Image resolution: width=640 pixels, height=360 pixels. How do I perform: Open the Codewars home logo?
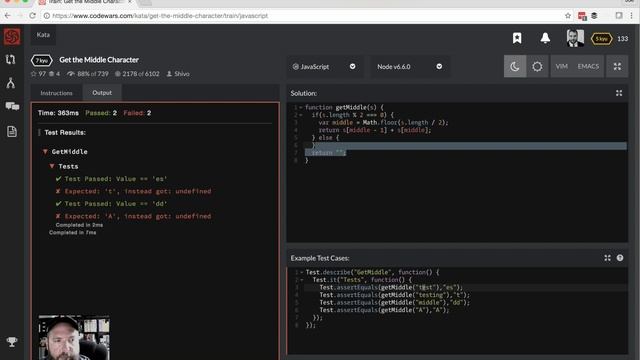12,37
